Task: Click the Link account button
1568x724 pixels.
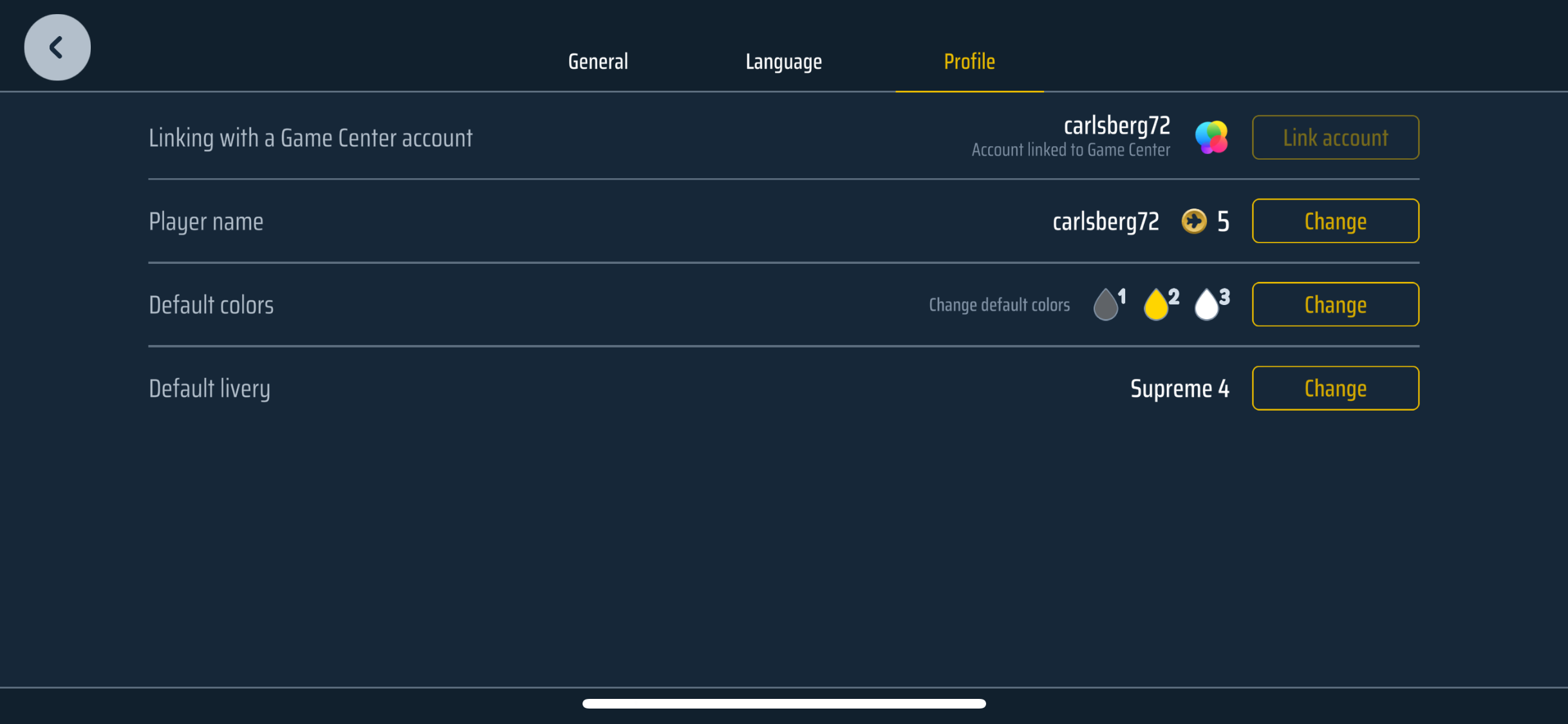Action: pos(1335,137)
